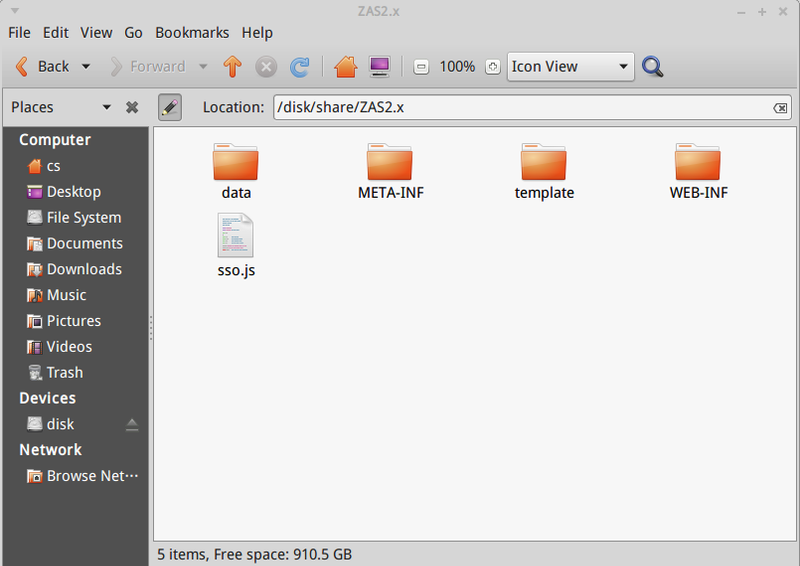
Task: Select the sso.js file
Action: [236, 246]
